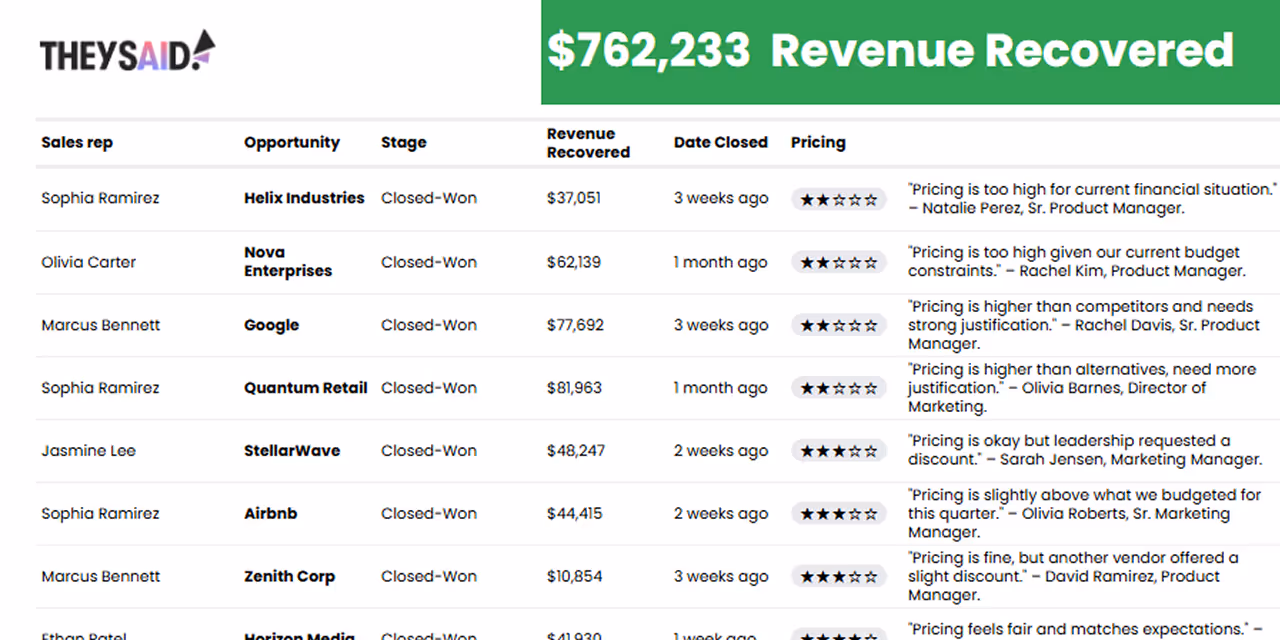
Task: Select Sophia Ramirez in the Airbnb row
Action: (x=100, y=514)
